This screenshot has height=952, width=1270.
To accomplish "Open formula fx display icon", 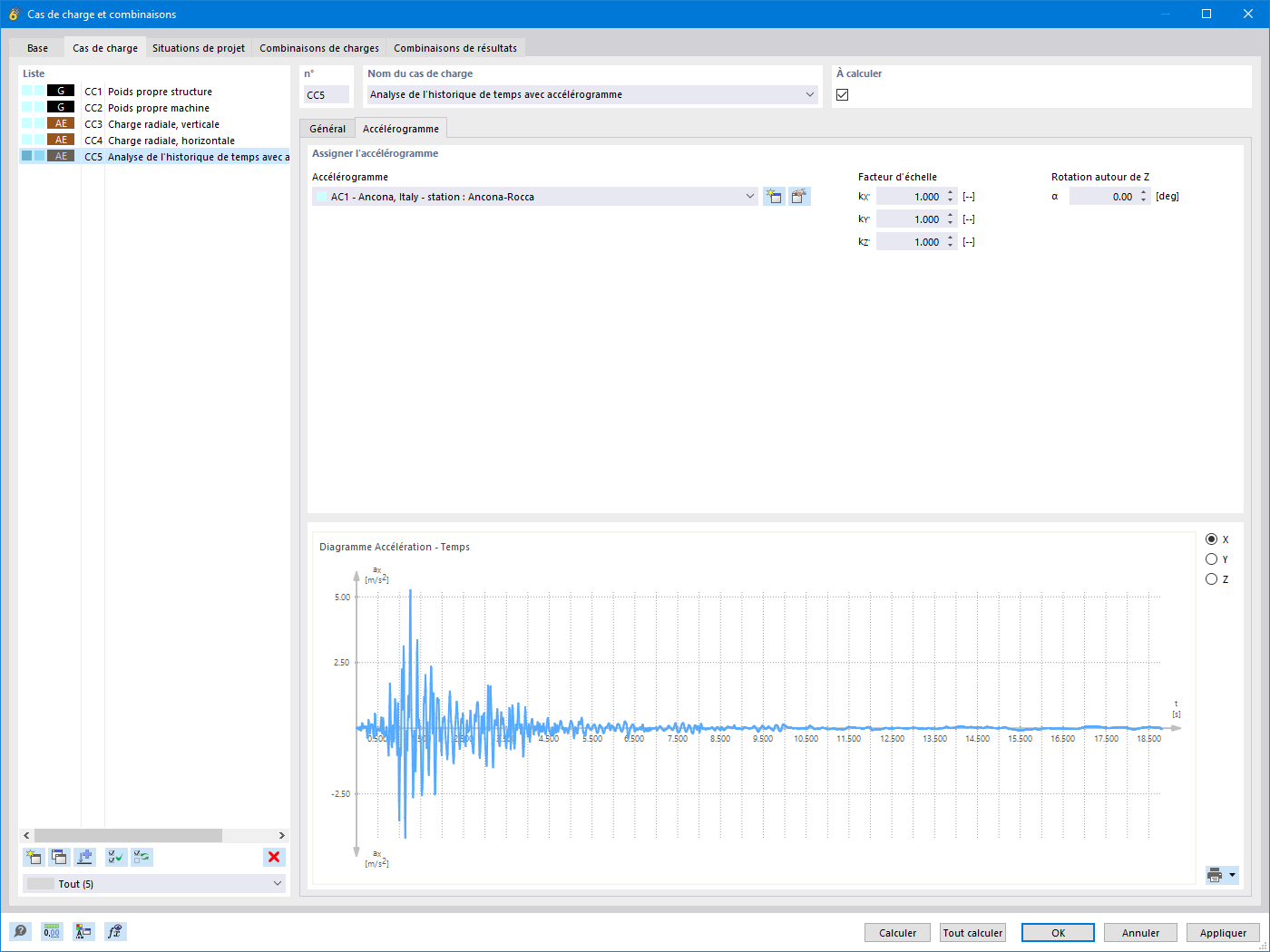I will [x=115, y=931].
